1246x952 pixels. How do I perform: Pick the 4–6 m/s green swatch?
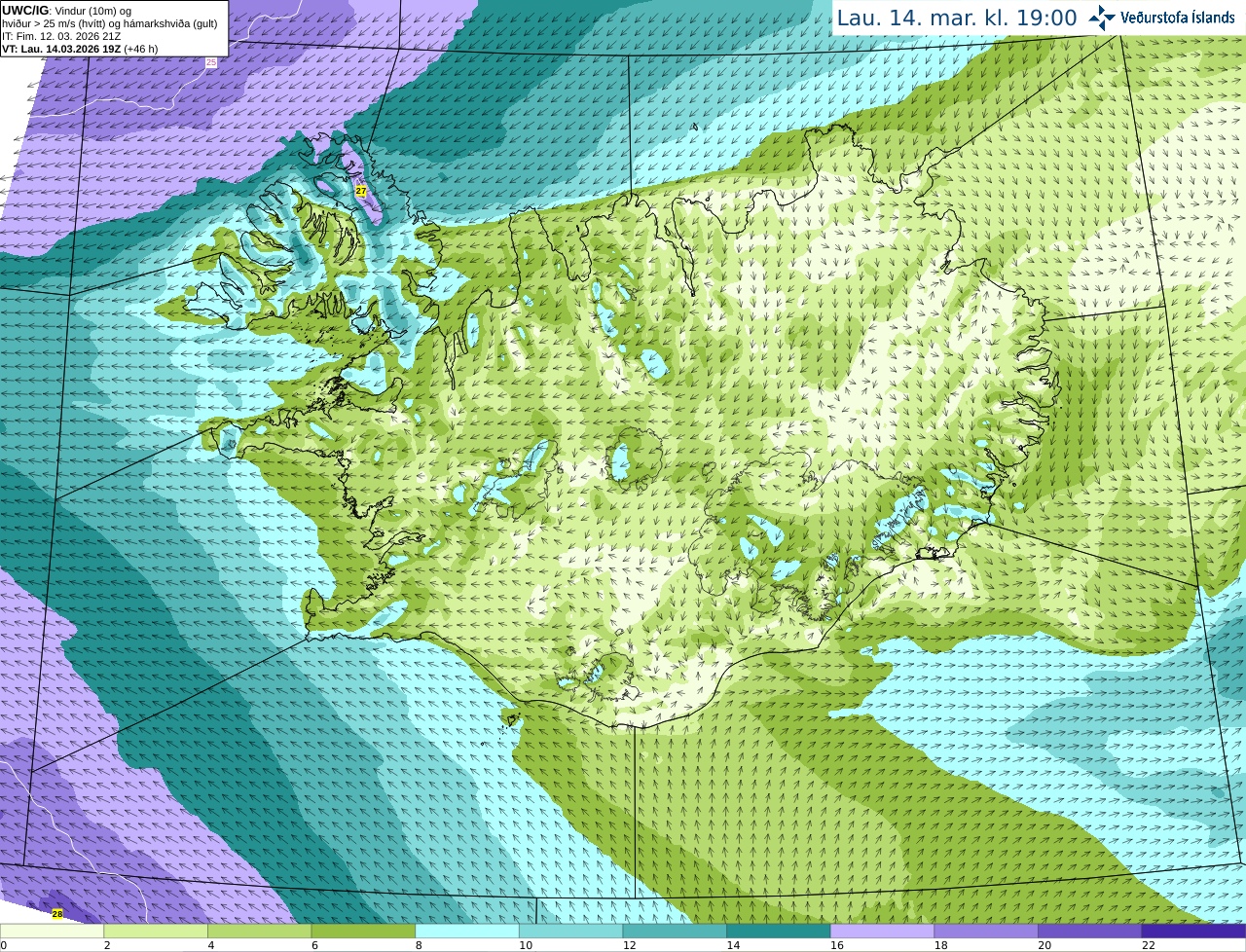(259, 931)
